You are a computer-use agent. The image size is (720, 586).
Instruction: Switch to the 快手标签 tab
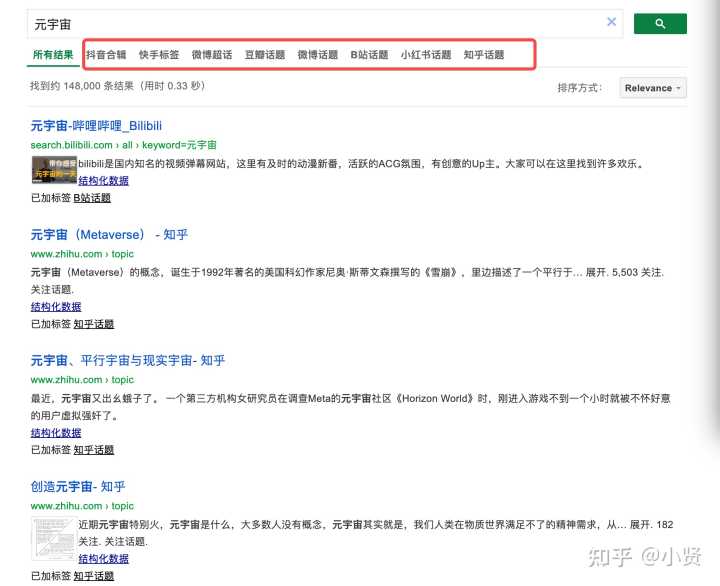coord(159,55)
